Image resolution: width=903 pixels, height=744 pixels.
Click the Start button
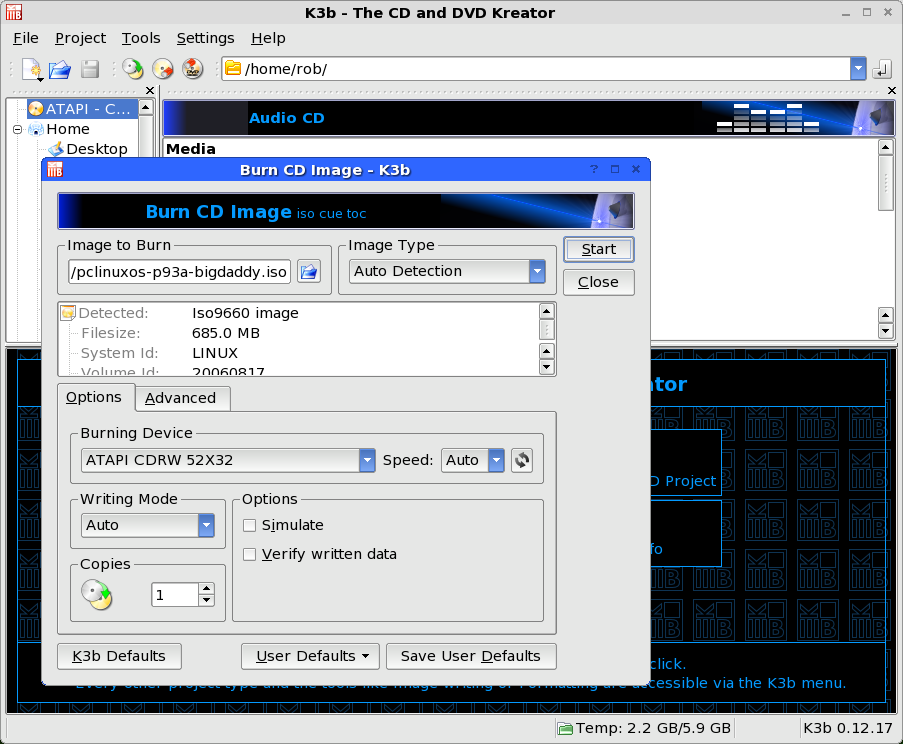click(x=599, y=249)
